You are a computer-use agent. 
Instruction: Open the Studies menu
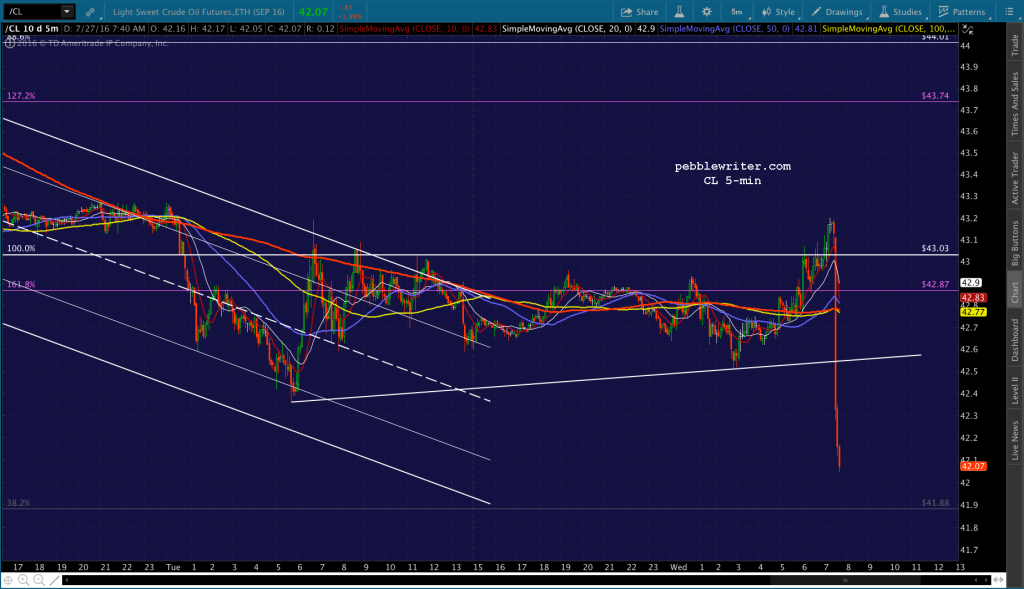[x=901, y=12]
